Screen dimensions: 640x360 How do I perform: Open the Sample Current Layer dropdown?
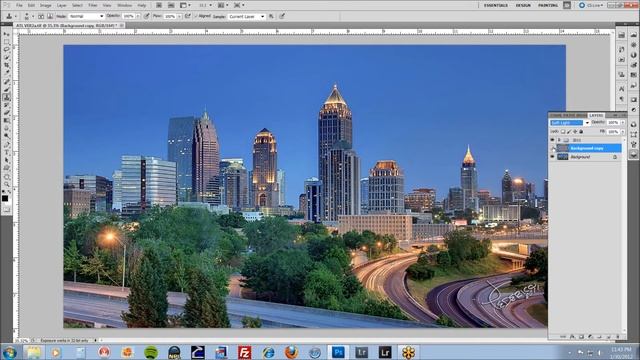coord(247,16)
